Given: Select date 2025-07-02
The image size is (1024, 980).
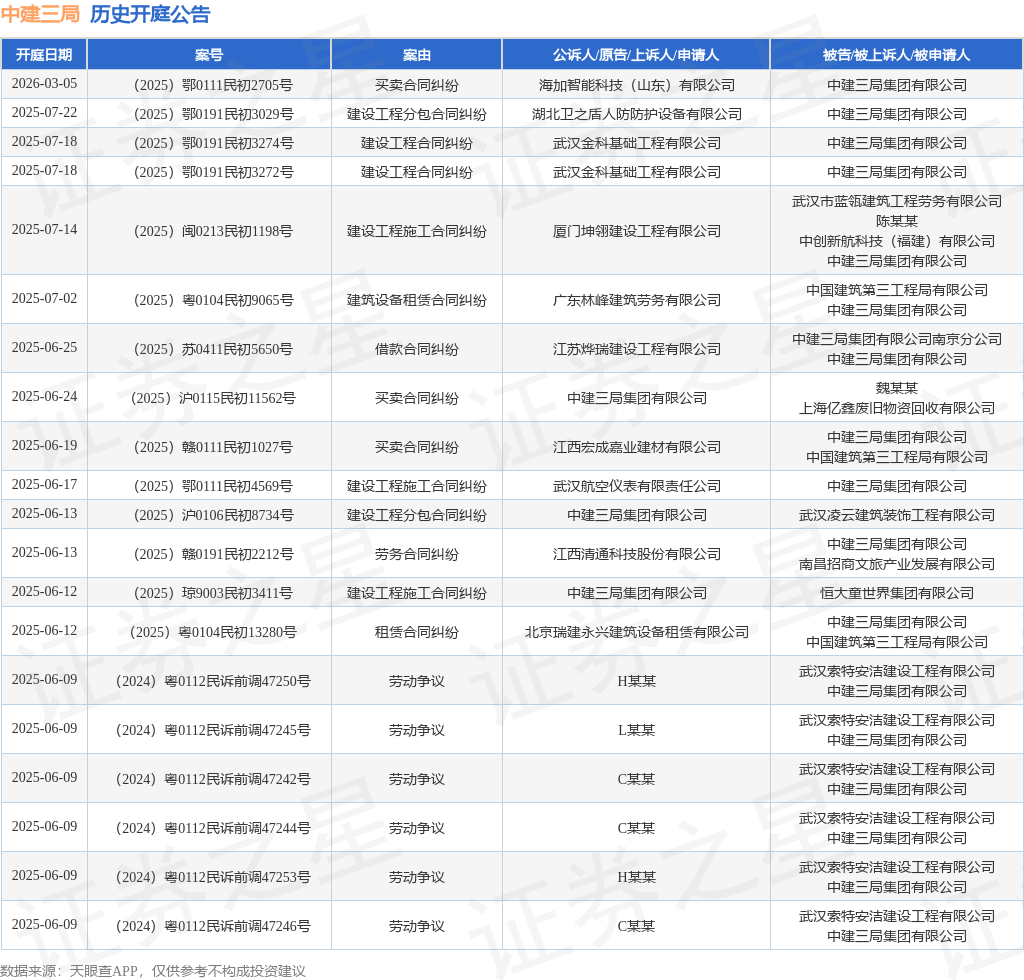Looking at the screenshot, I should pos(44,298).
